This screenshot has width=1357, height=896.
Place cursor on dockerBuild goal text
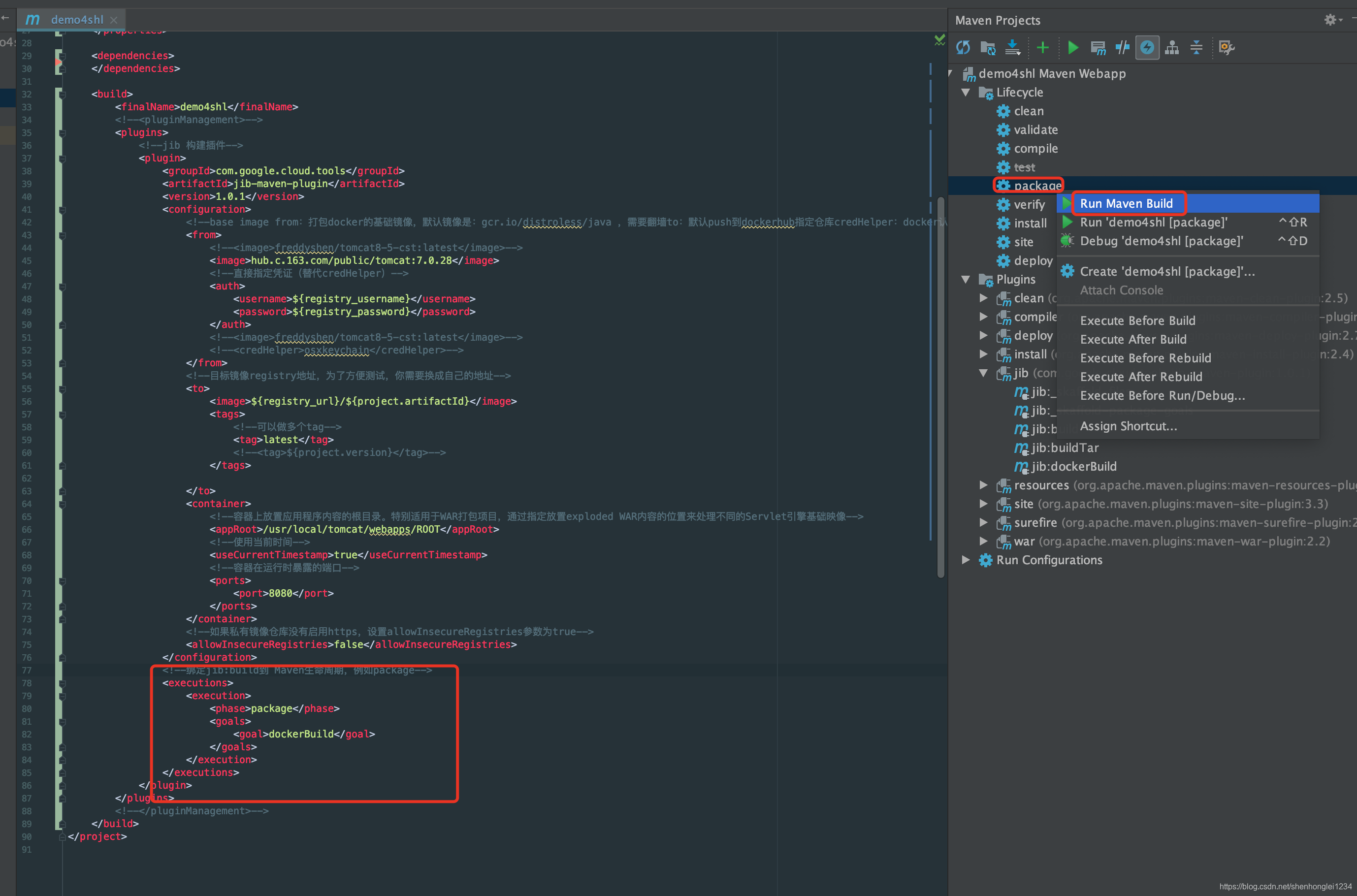(x=301, y=735)
